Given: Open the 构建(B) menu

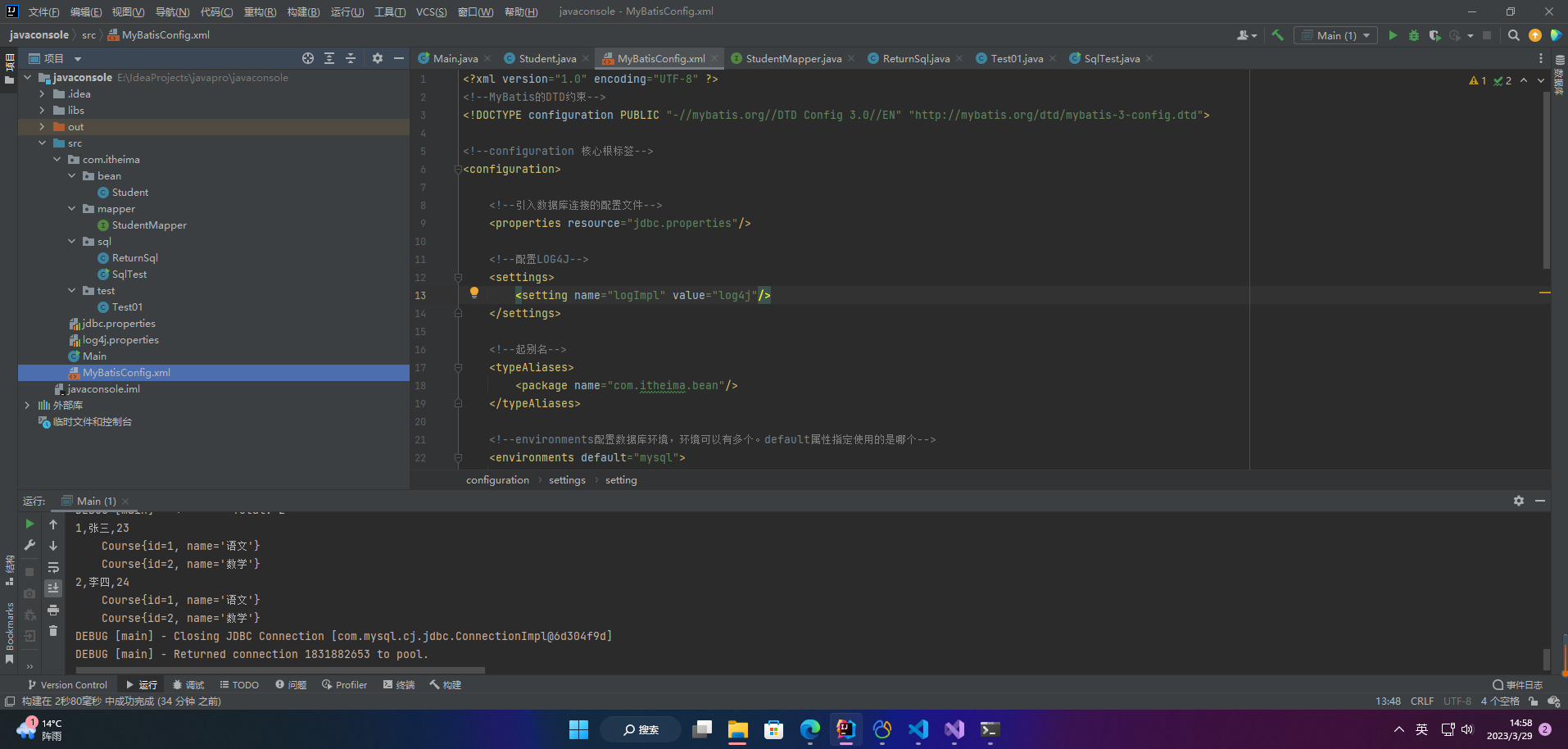Looking at the screenshot, I should (x=303, y=11).
